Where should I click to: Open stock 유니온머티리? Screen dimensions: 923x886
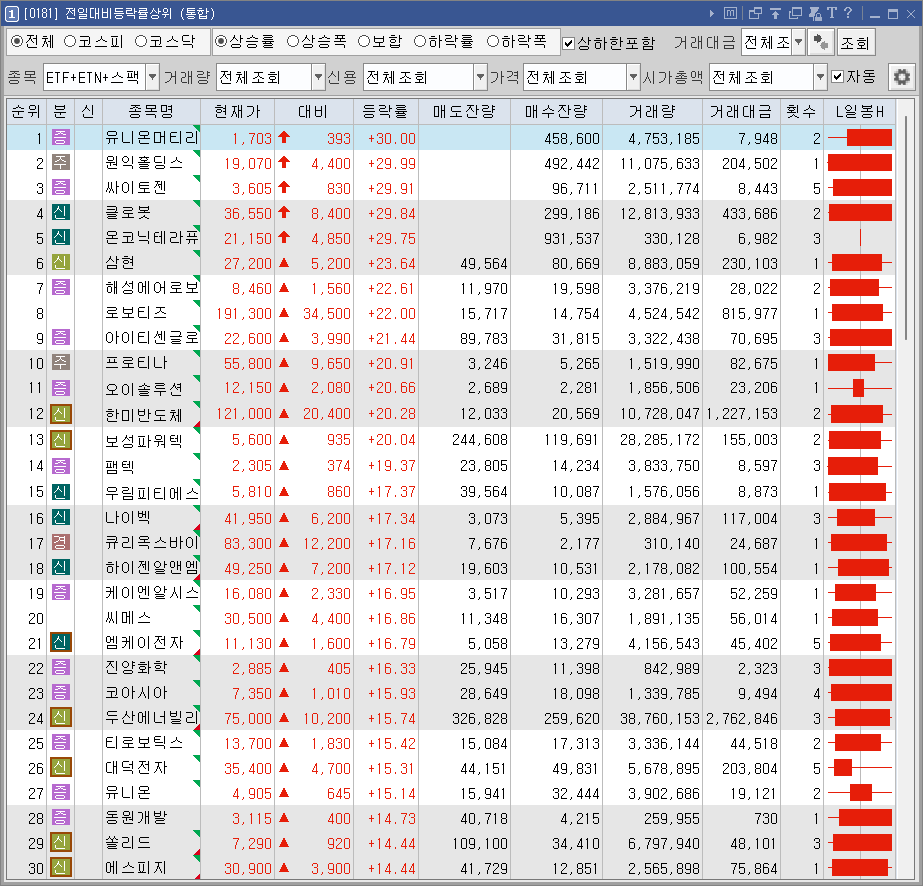point(151,138)
